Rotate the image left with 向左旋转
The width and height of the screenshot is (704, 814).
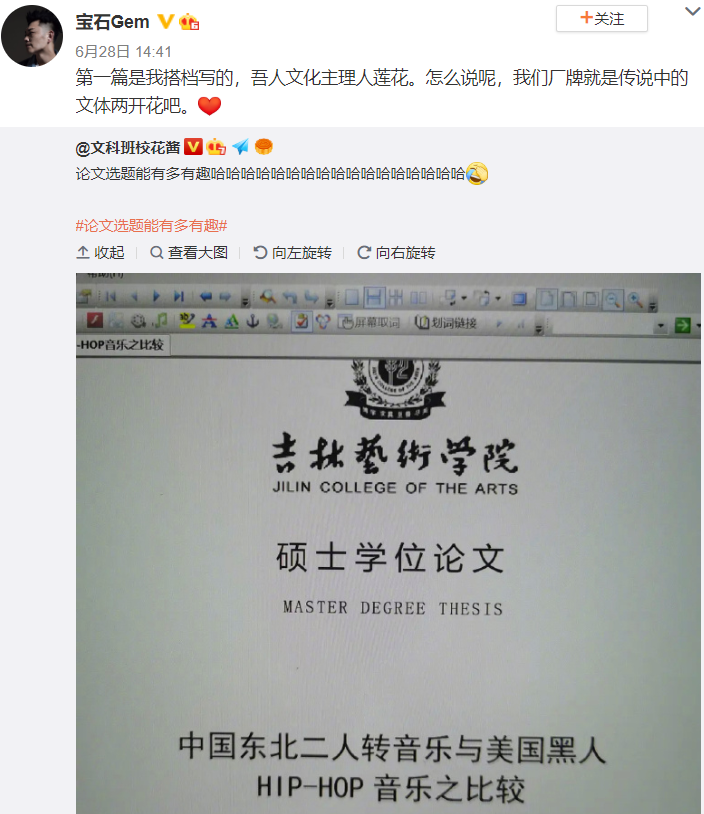292,253
